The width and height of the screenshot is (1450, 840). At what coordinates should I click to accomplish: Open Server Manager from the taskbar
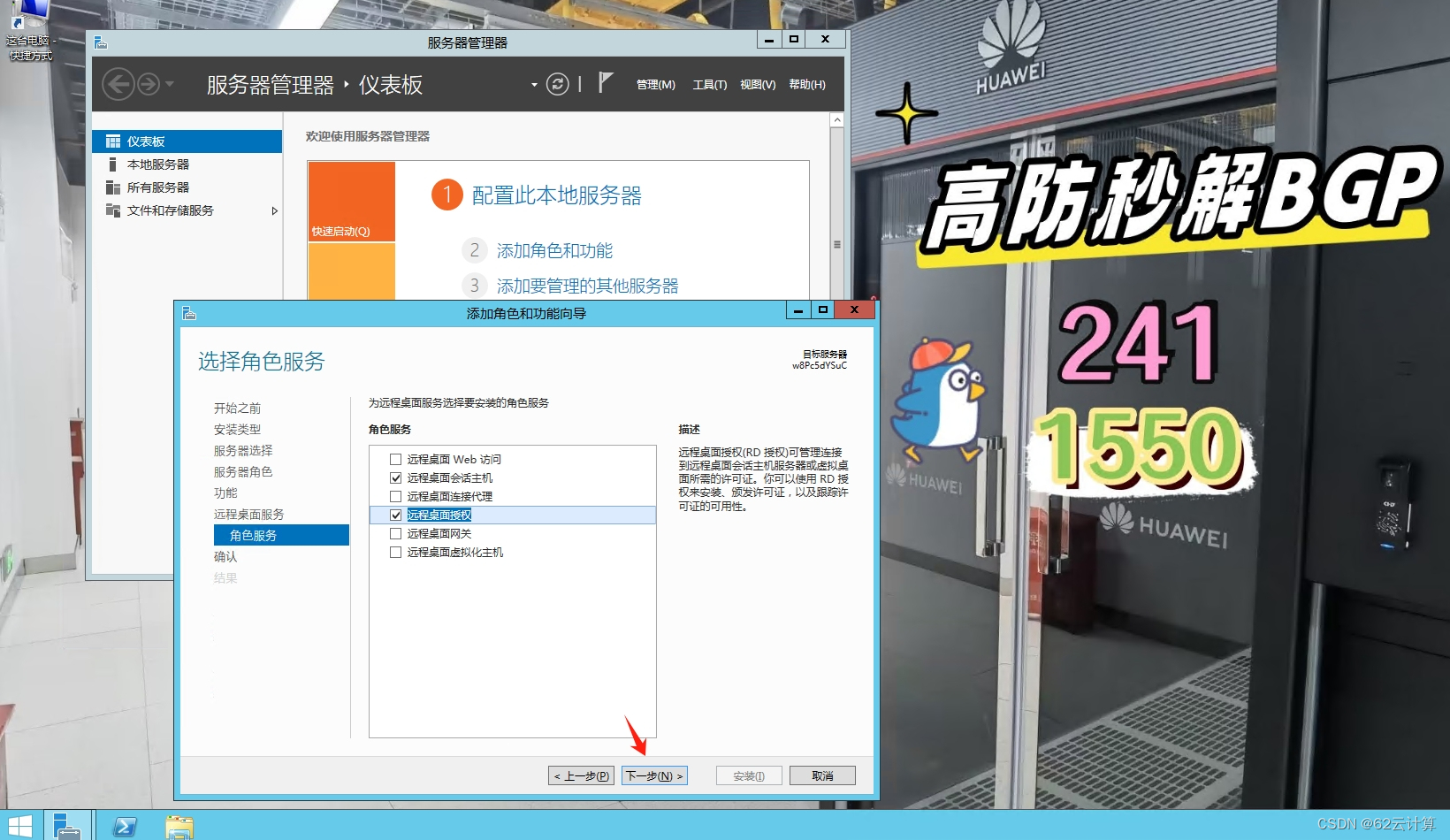click(66, 826)
